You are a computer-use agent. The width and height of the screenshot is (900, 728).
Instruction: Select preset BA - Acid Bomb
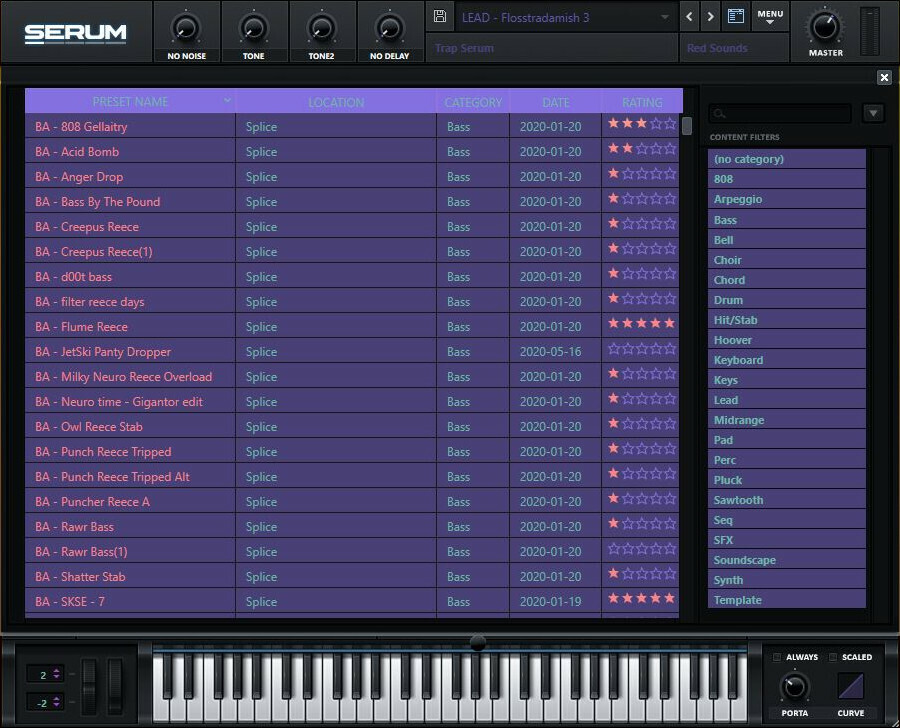point(130,152)
